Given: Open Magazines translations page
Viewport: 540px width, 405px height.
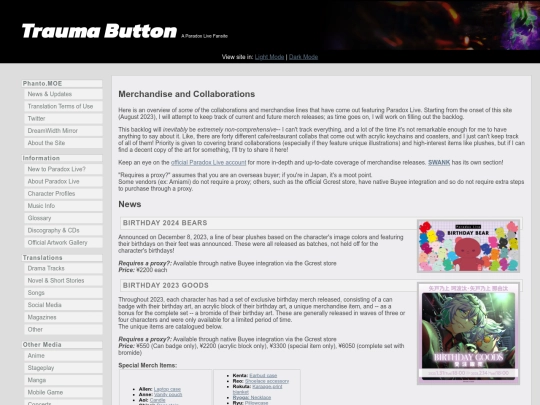Looking at the screenshot, I should tap(63, 317).
